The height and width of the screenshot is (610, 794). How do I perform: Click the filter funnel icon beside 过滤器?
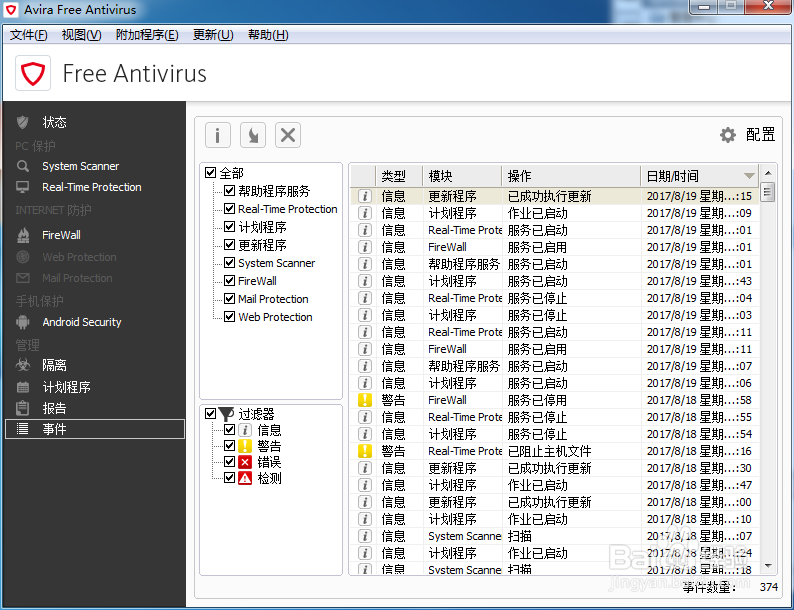226,414
